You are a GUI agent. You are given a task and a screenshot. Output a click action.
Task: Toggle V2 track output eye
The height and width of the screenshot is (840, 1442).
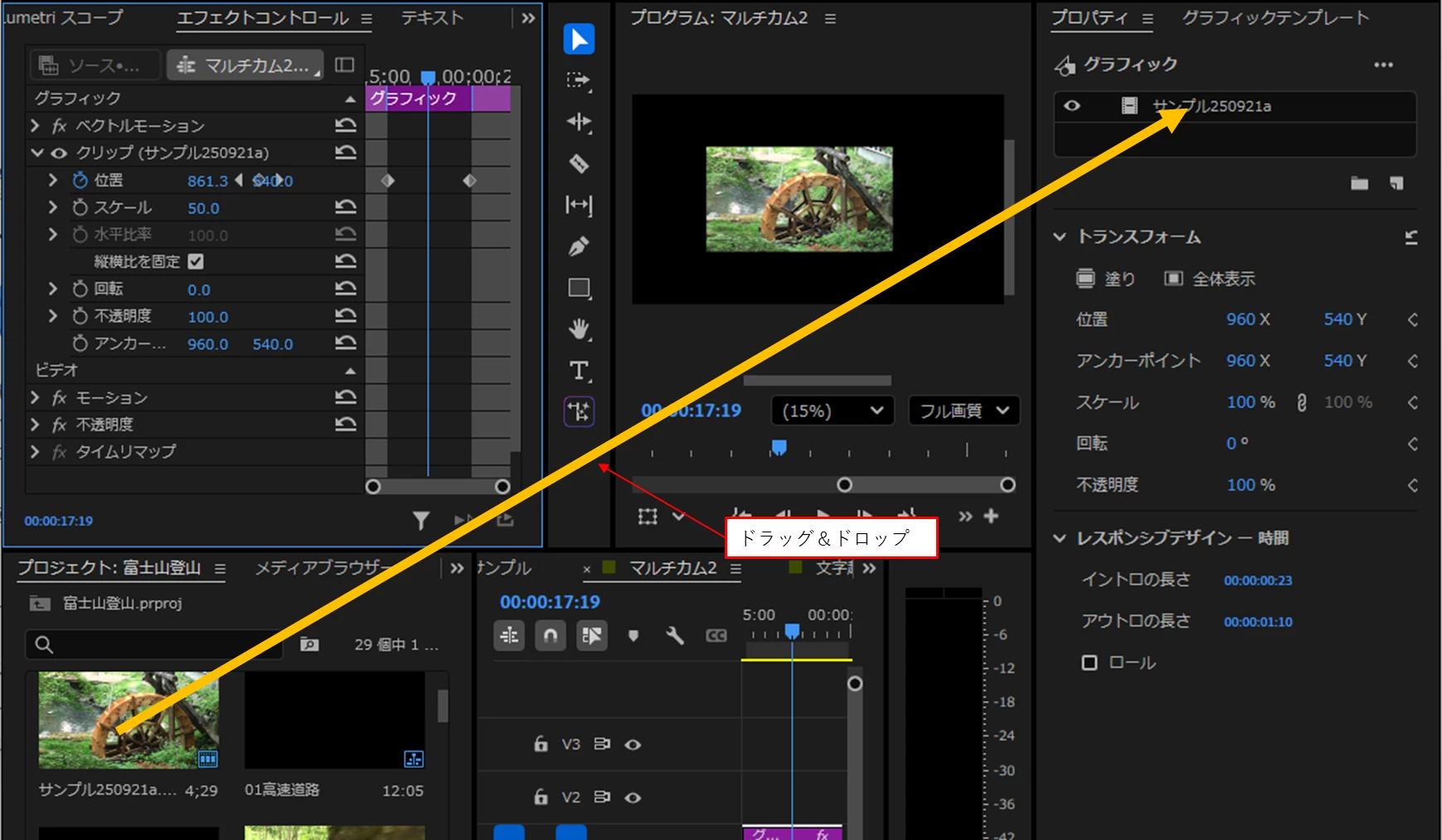(633, 798)
